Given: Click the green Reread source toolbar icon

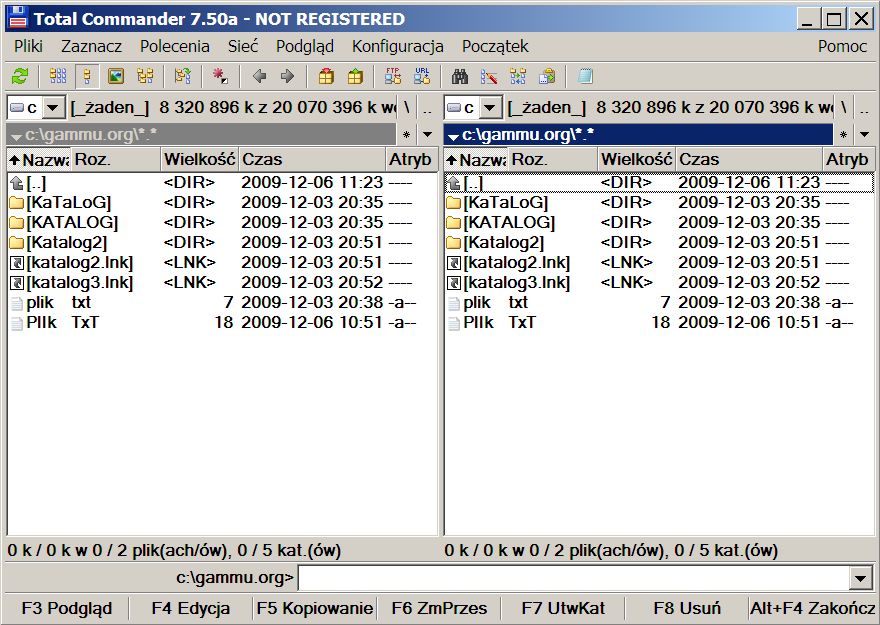Looking at the screenshot, I should (20, 76).
